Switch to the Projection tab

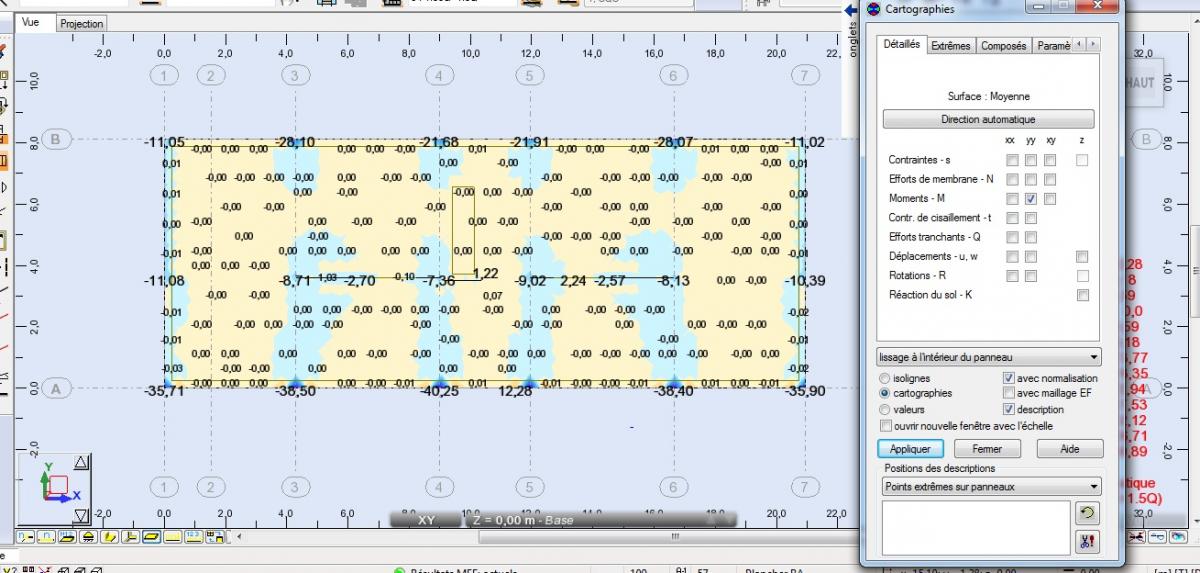81,23
